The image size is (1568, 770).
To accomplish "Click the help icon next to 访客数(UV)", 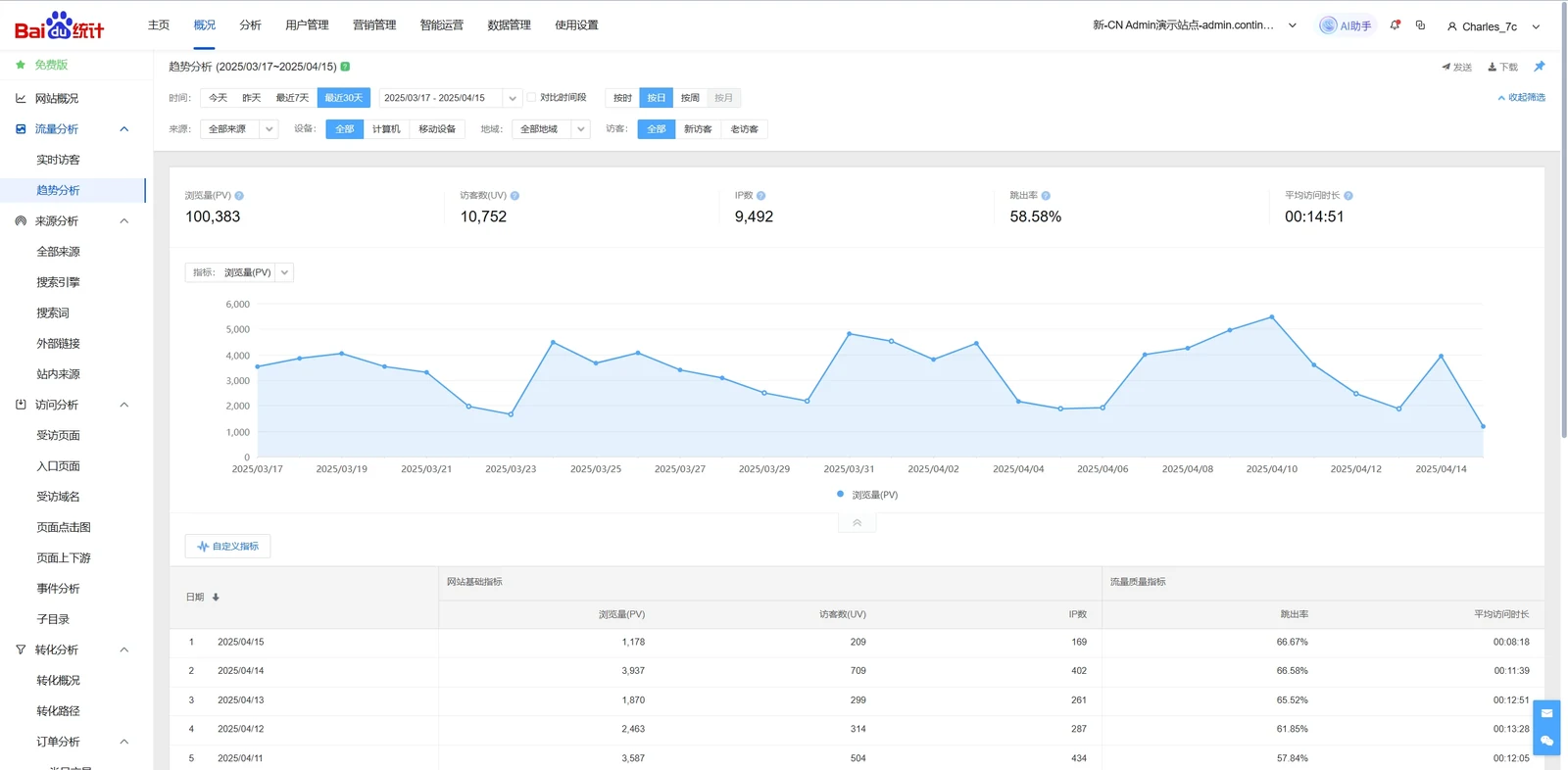I will tap(514, 196).
